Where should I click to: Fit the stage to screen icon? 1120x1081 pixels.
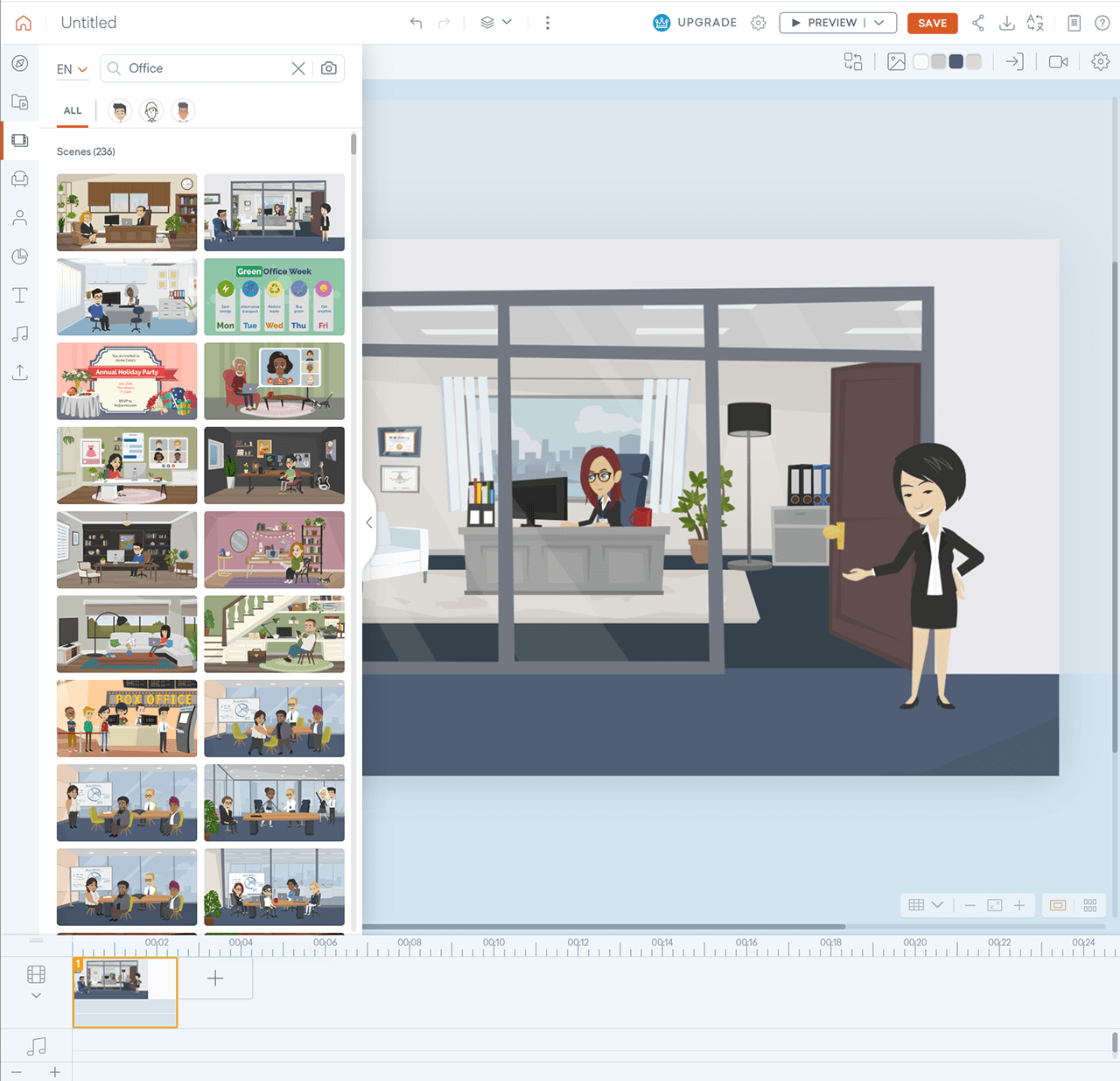995,905
